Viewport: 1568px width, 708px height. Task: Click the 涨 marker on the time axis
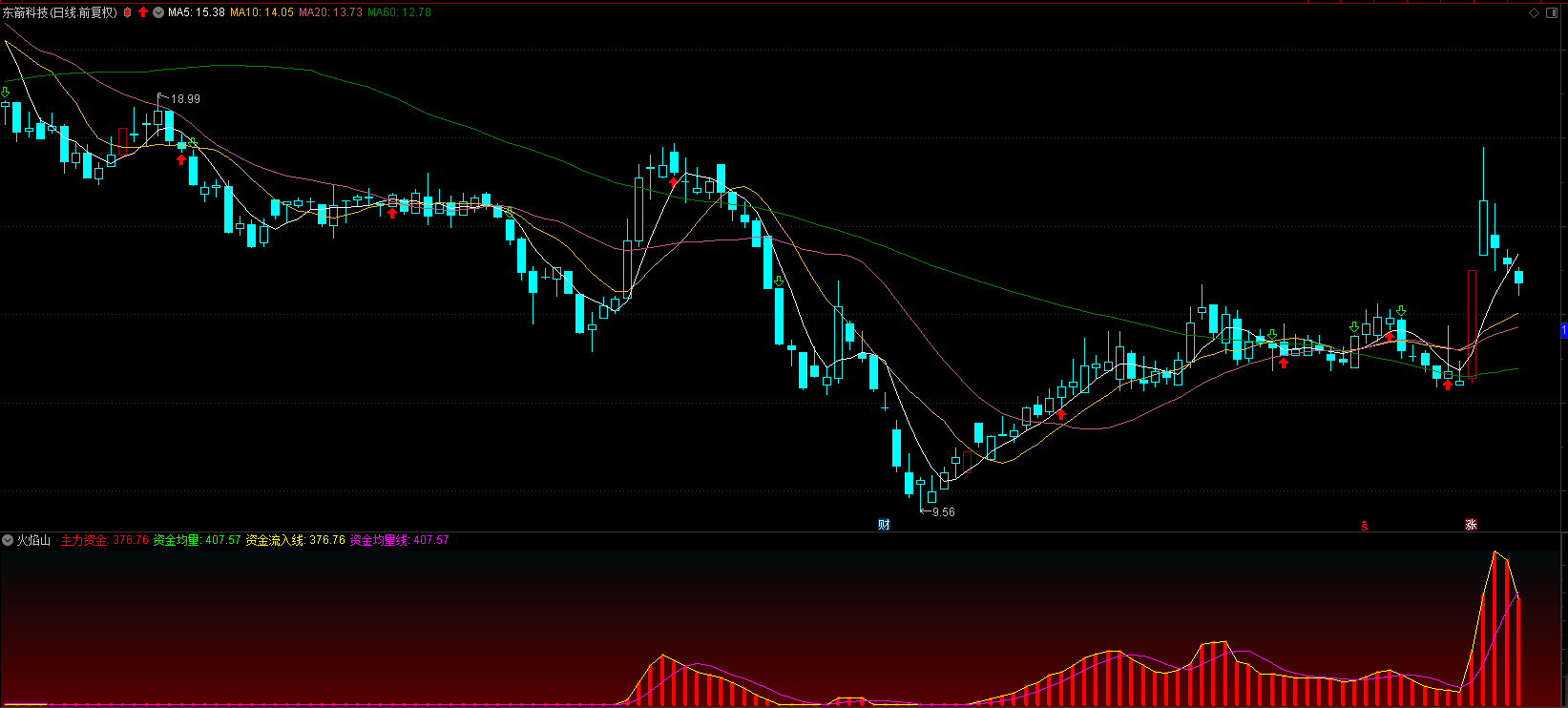pos(1471,525)
